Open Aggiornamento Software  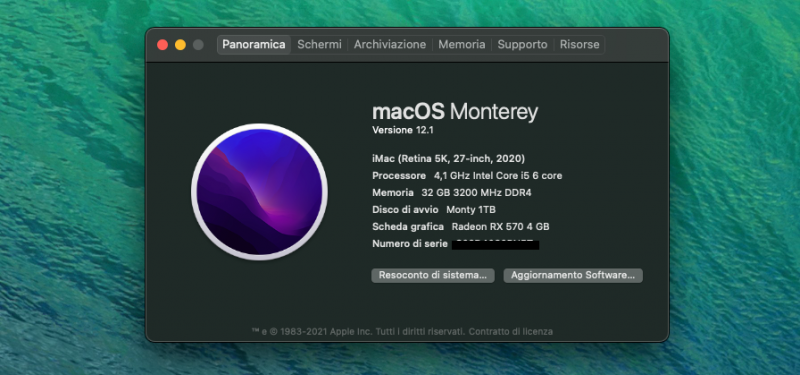click(573, 276)
